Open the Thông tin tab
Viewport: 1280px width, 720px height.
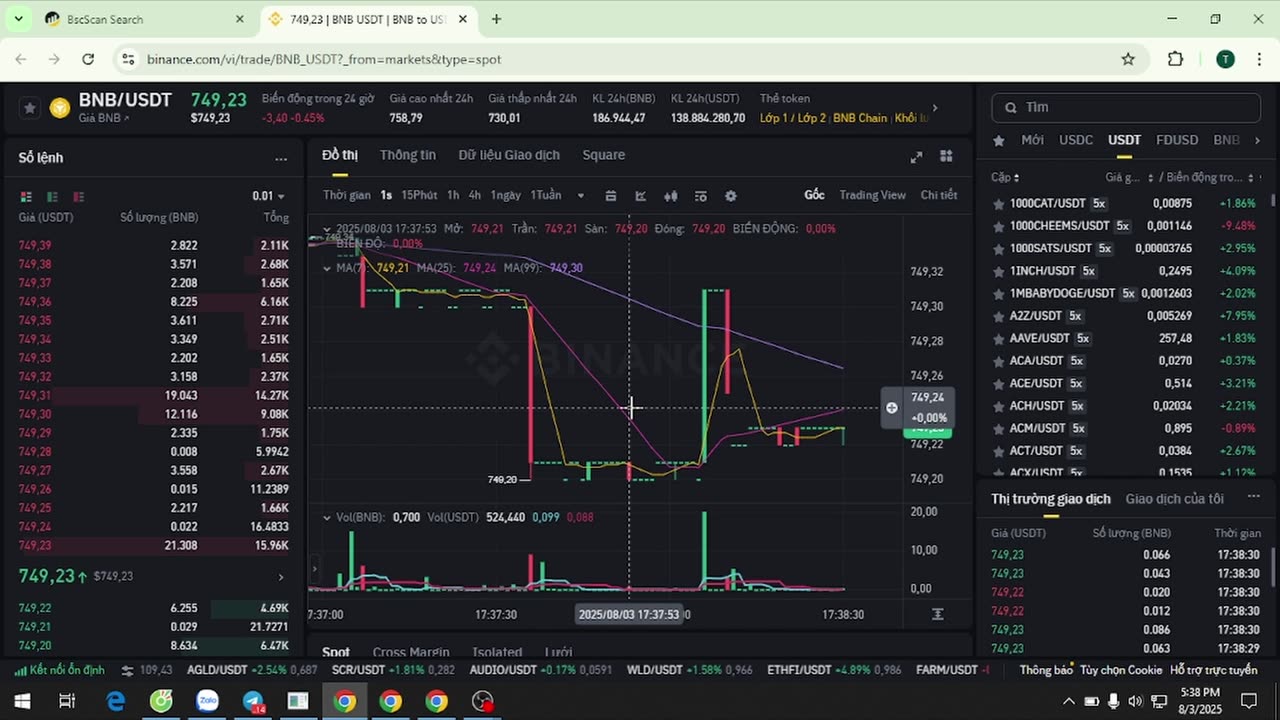click(x=407, y=155)
